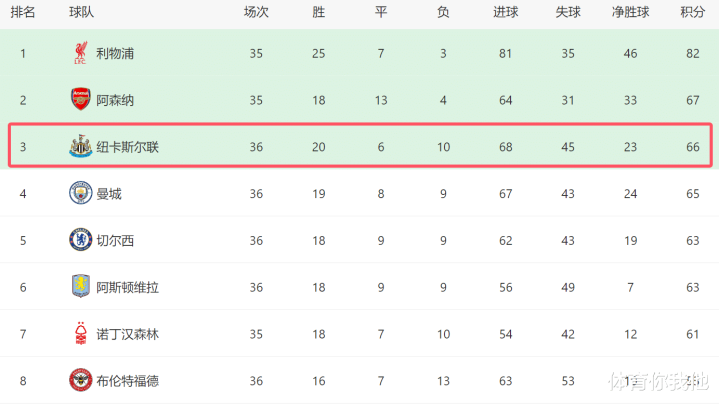Click the 失球 column header
This screenshot has width=719, height=404.
tap(568, 12)
